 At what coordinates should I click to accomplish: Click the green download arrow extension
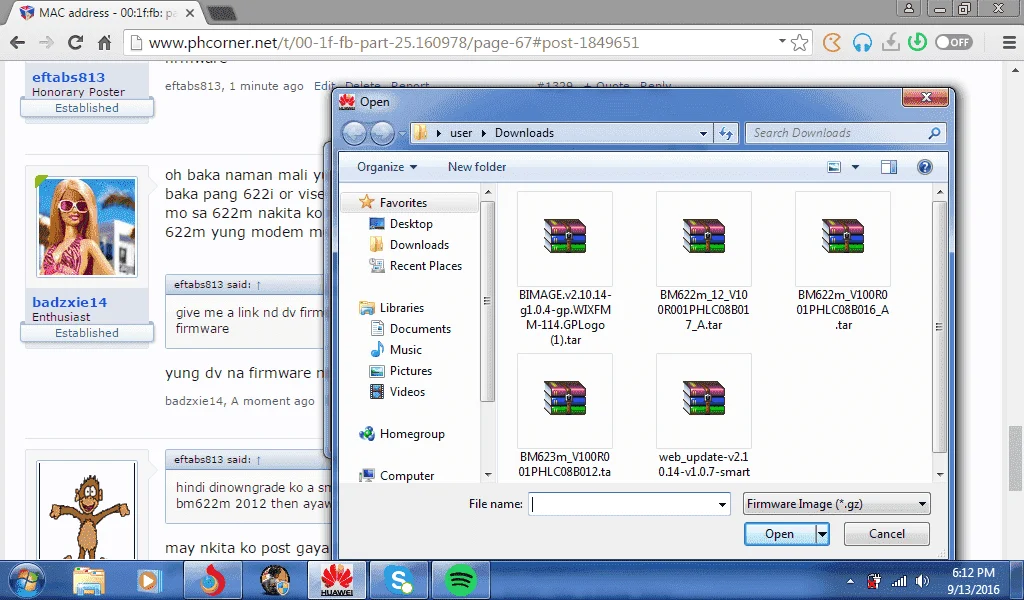(x=918, y=42)
